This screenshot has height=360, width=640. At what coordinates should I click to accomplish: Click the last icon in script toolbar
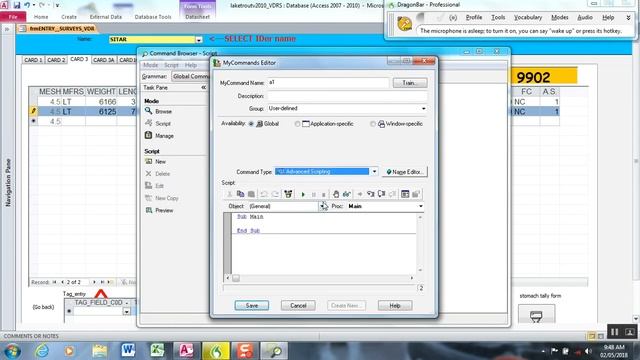[416, 194]
